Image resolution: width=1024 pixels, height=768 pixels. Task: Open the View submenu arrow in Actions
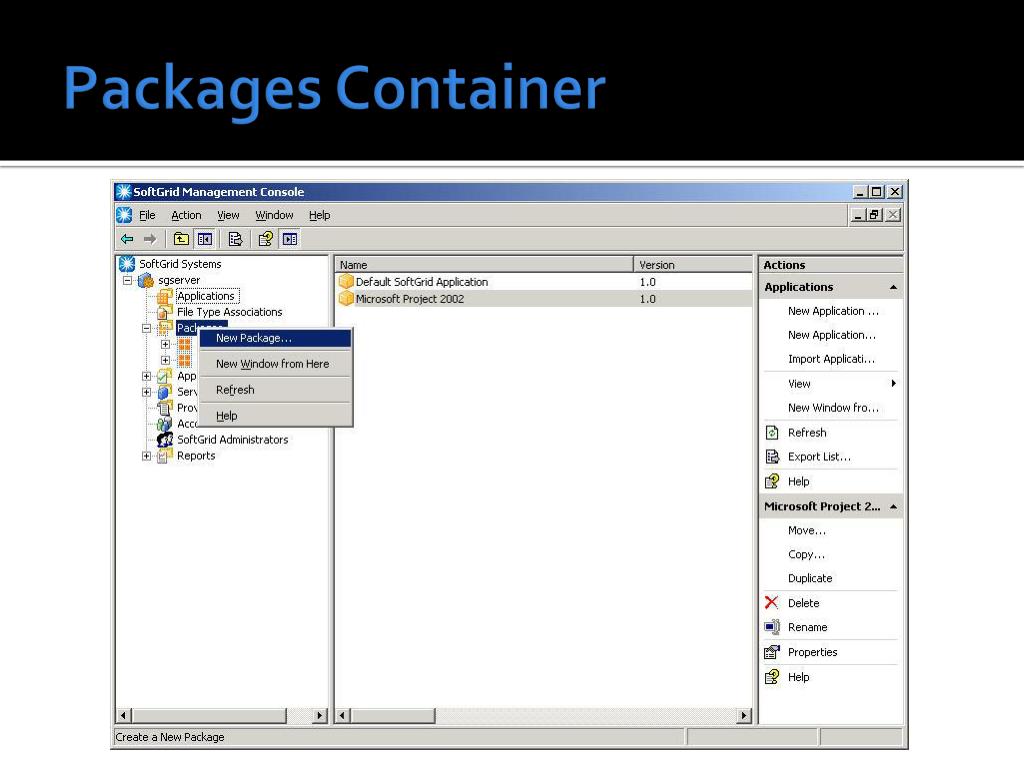coord(893,383)
